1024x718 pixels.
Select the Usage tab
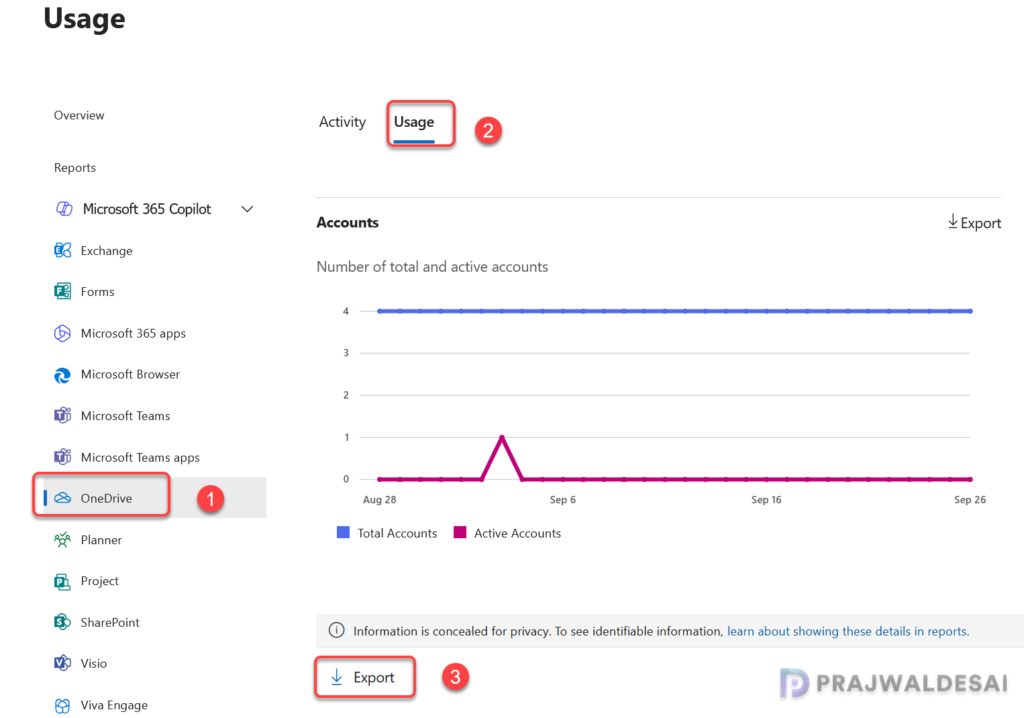[x=414, y=122]
